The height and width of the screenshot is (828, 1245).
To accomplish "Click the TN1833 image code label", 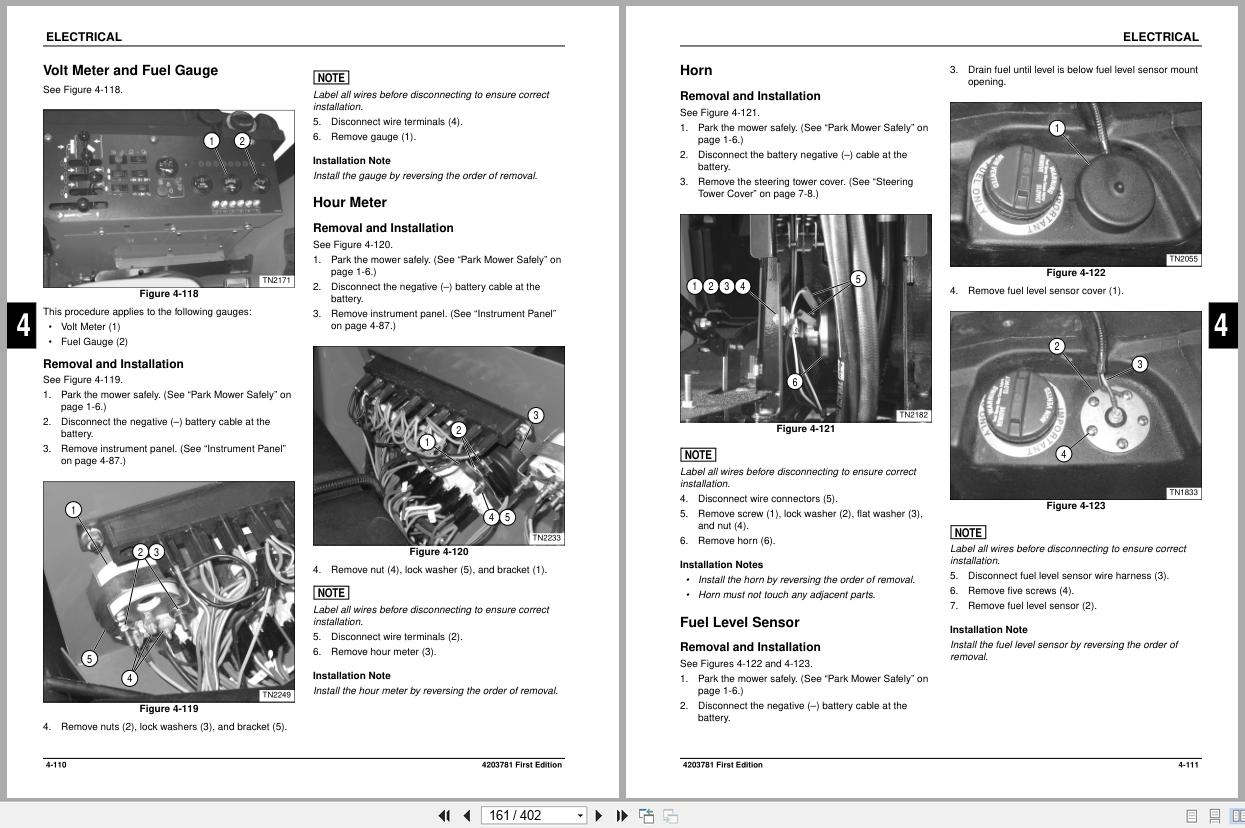I will [1184, 492].
